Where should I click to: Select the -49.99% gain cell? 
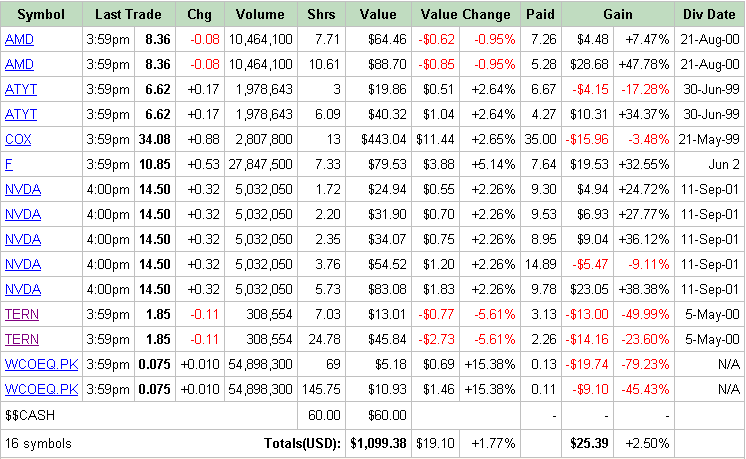[x=644, y=314]
